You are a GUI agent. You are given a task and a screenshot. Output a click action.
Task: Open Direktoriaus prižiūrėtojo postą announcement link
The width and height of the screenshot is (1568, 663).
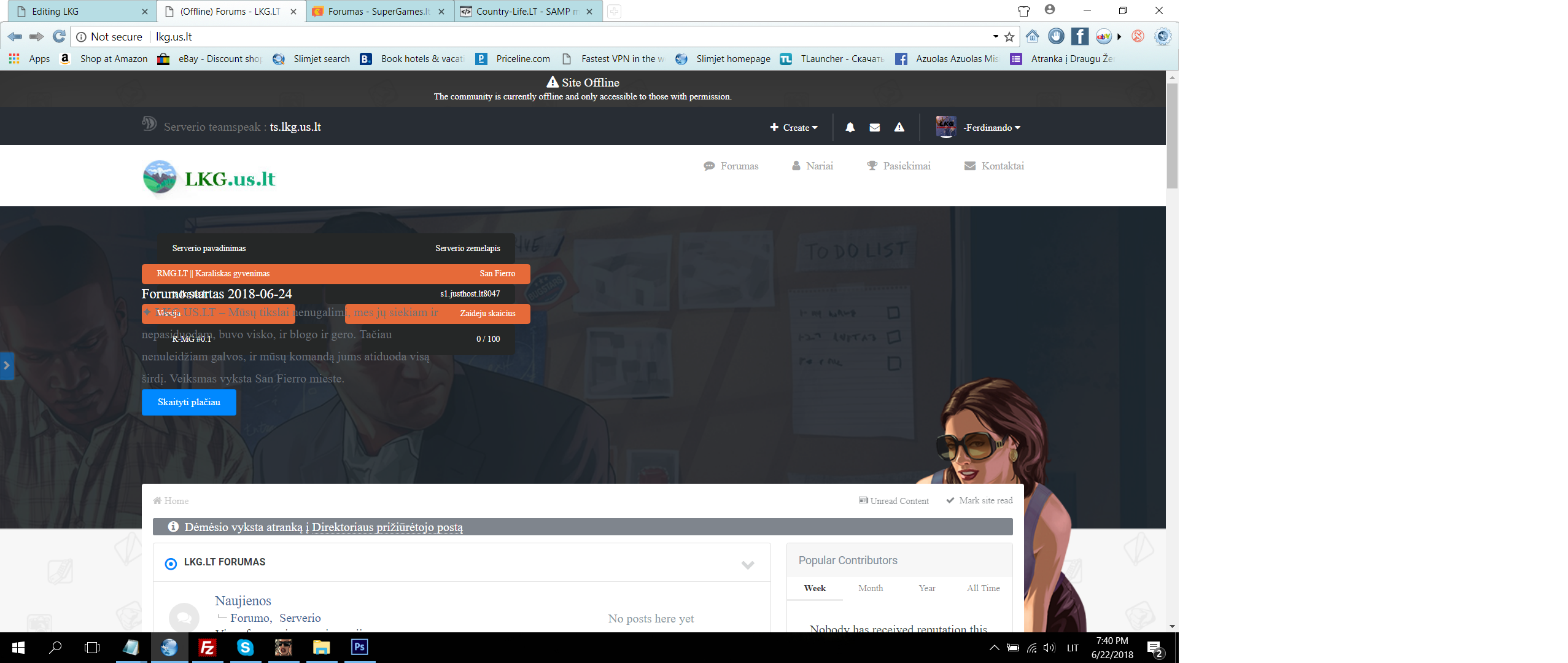[x=387, y=527]
